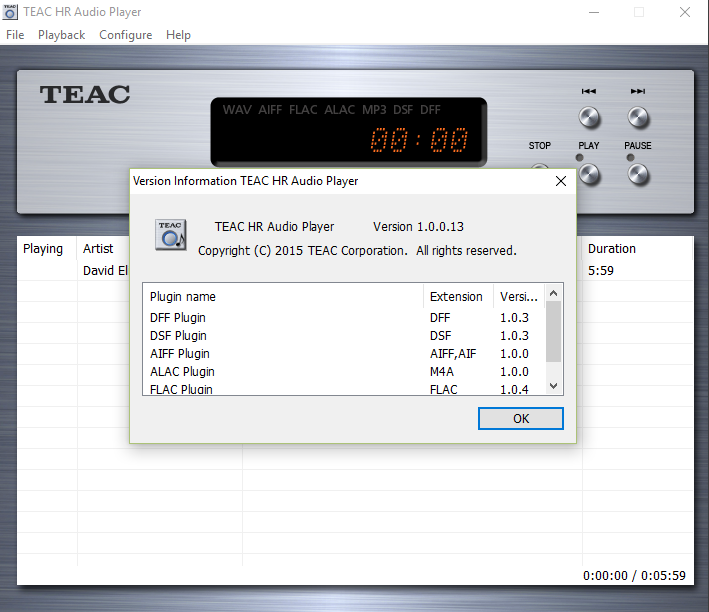Click the 5:59 duration cell
The height and width of the screenshot is (612, 709).
click(600, 270)
